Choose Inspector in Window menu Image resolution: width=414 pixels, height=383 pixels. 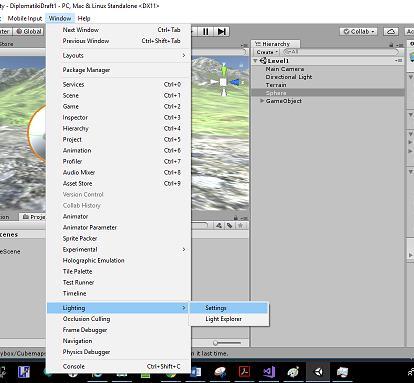coord(119,117)
